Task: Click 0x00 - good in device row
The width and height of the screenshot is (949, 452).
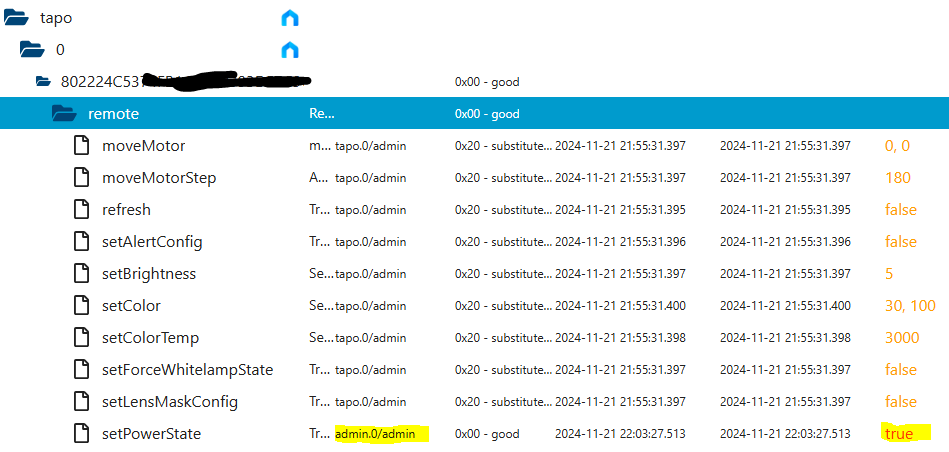Action: 487,82
